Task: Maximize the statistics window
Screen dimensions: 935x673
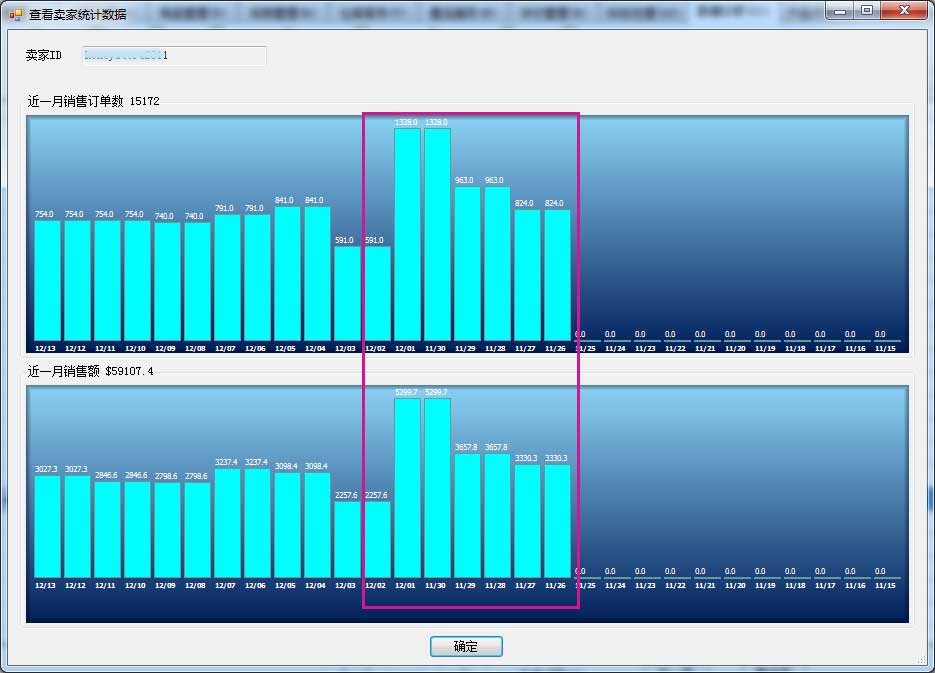Action: (866, 11)
